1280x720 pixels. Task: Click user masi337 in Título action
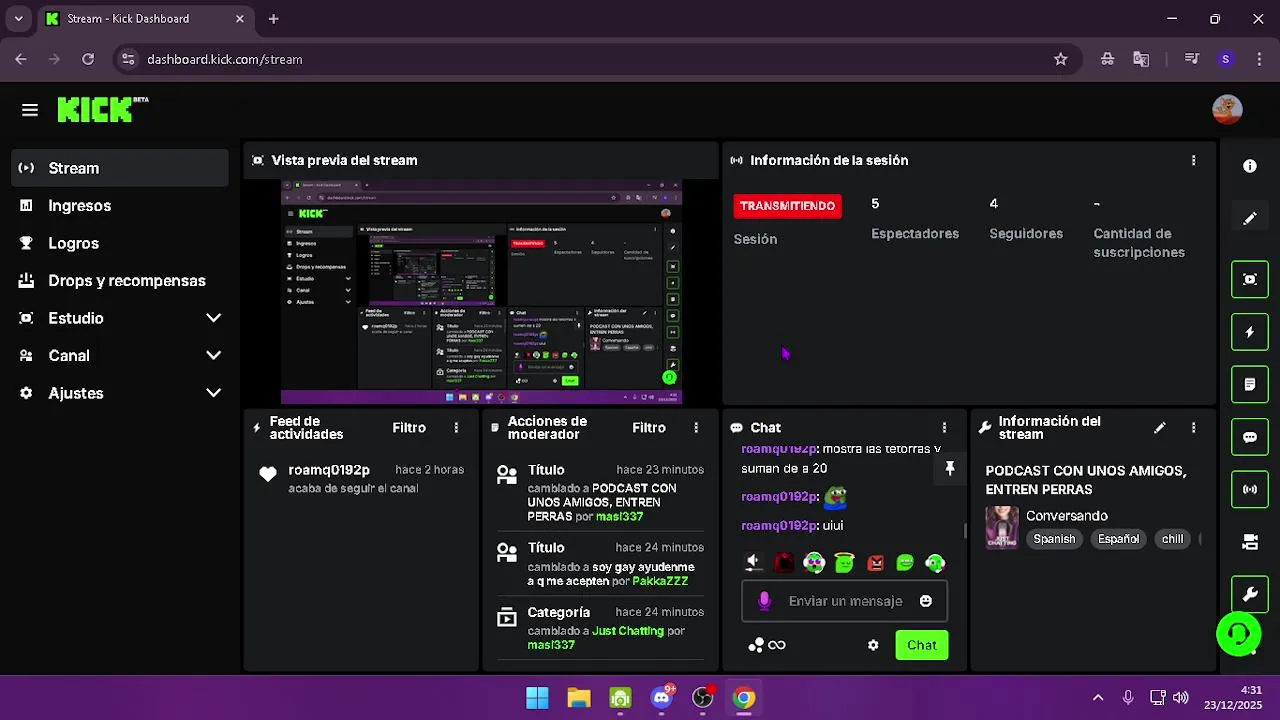coord(619,517)
